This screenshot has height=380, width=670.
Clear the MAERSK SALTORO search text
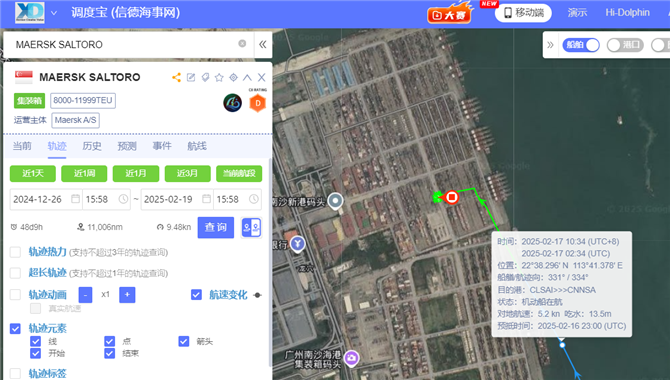[242, 44]
